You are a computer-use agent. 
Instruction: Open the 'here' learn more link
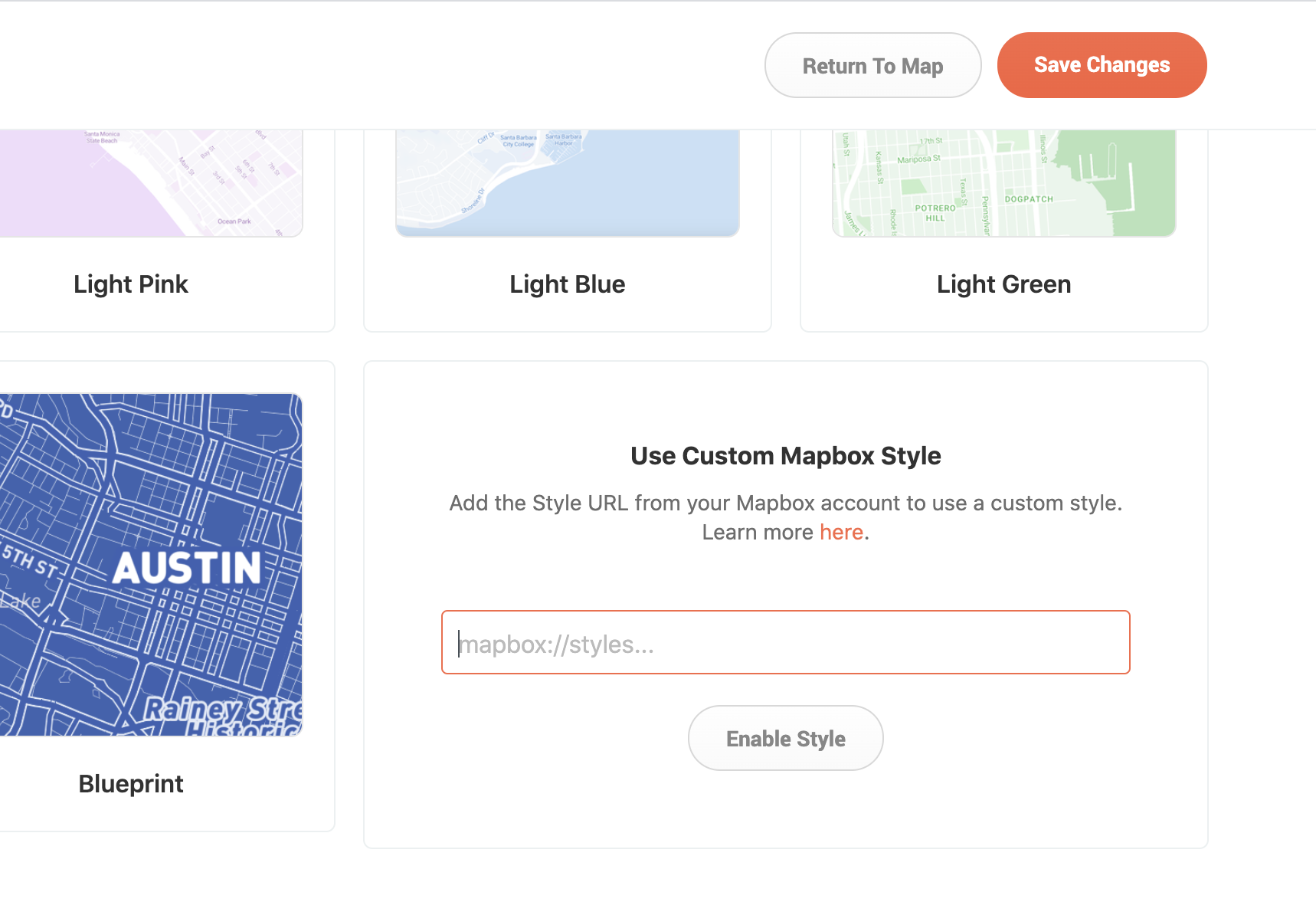pyautogui.click(x=841, y=532)
